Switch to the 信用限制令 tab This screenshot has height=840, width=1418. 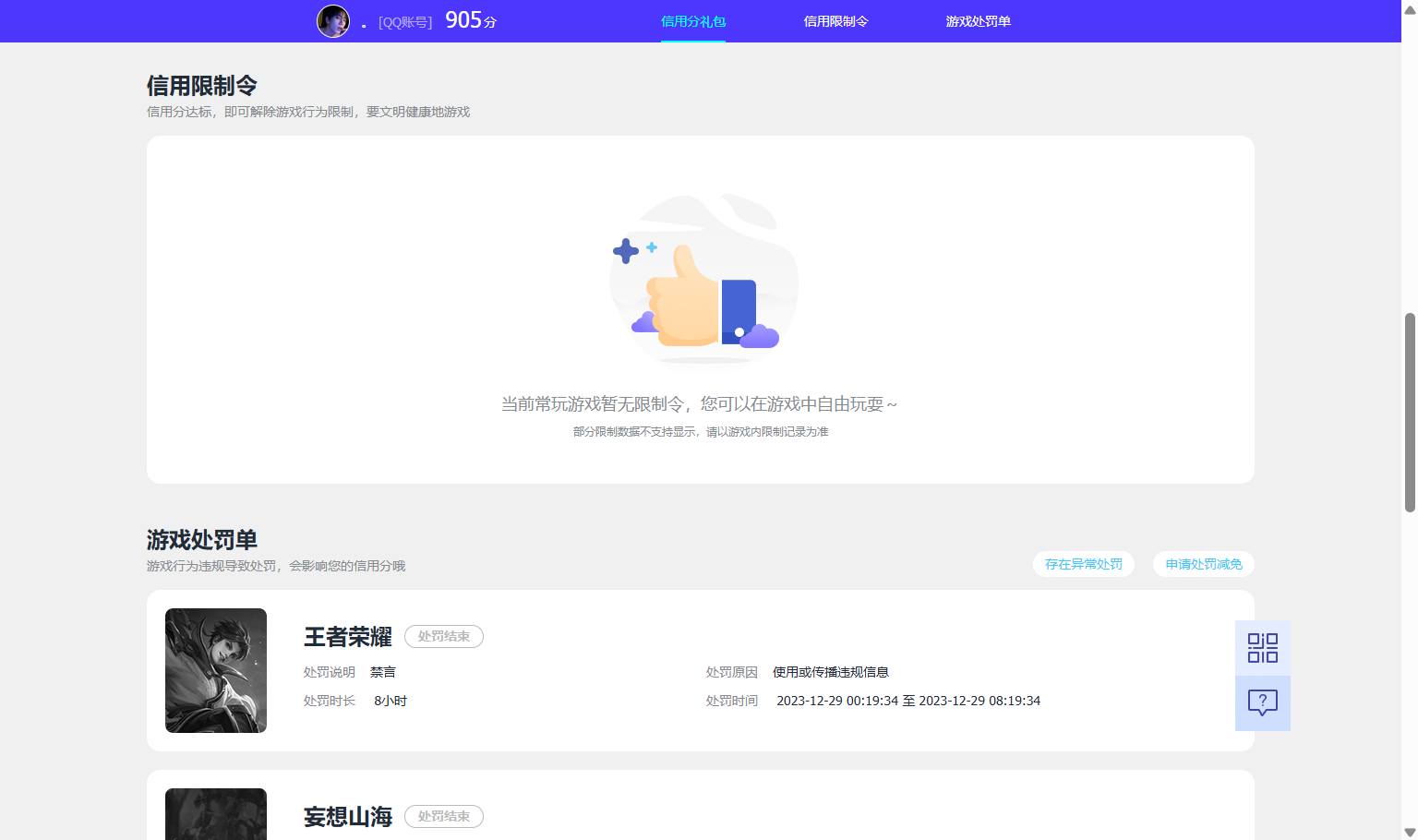click(835, 21)
